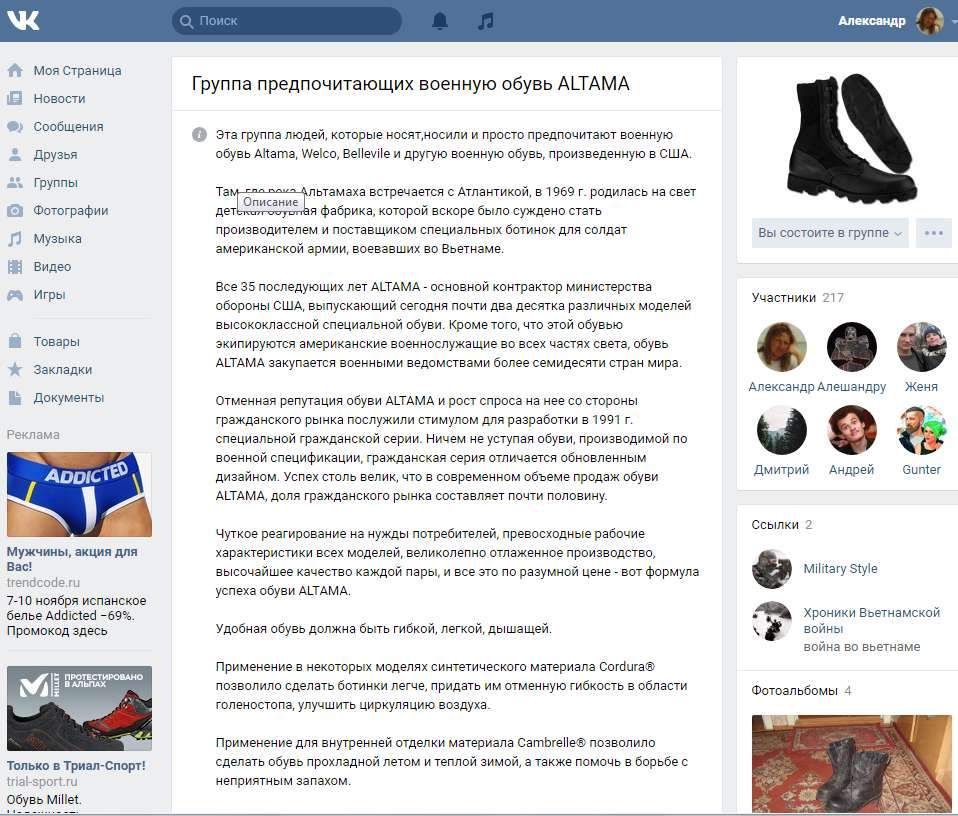Viewport: 958px width, 816px height.
Task: Open Группы in the sidebar
Action: pyautogui.click(x=56, y=183)
